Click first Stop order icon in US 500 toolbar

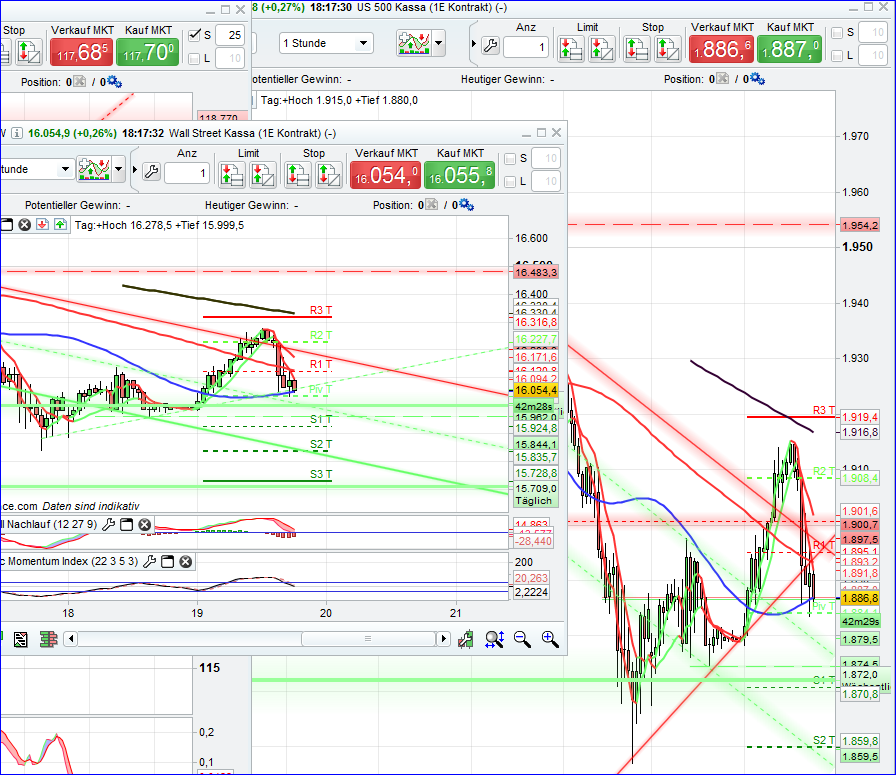tap(638, 47)
